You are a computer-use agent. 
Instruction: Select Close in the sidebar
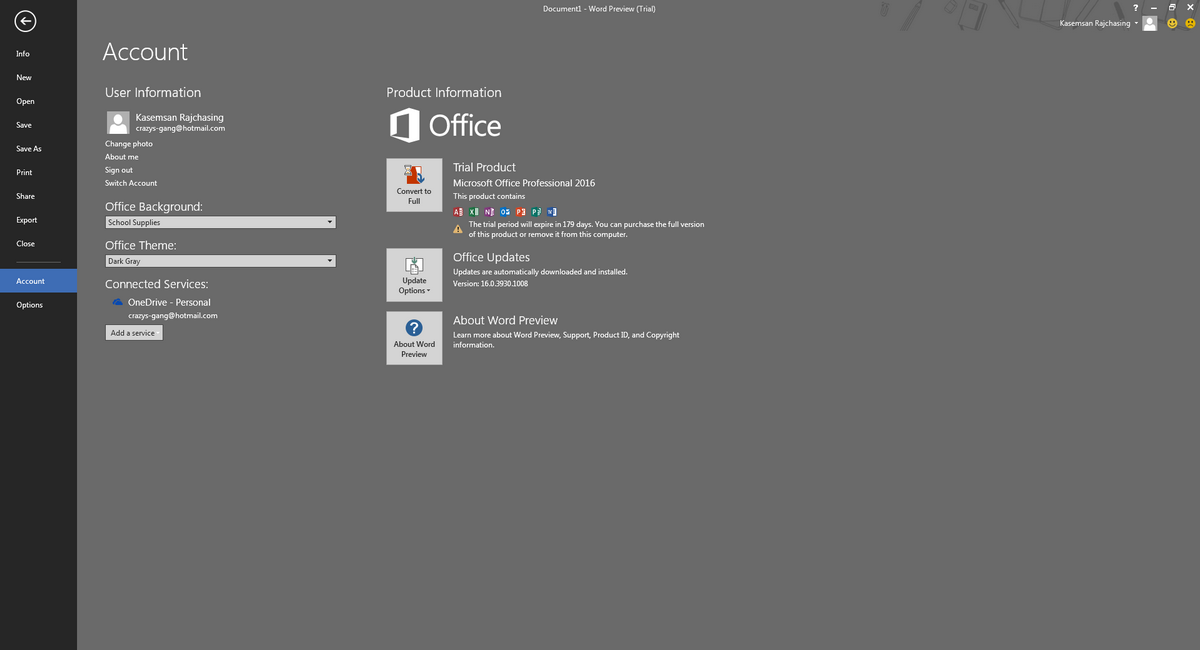click(x=38, y=243)
